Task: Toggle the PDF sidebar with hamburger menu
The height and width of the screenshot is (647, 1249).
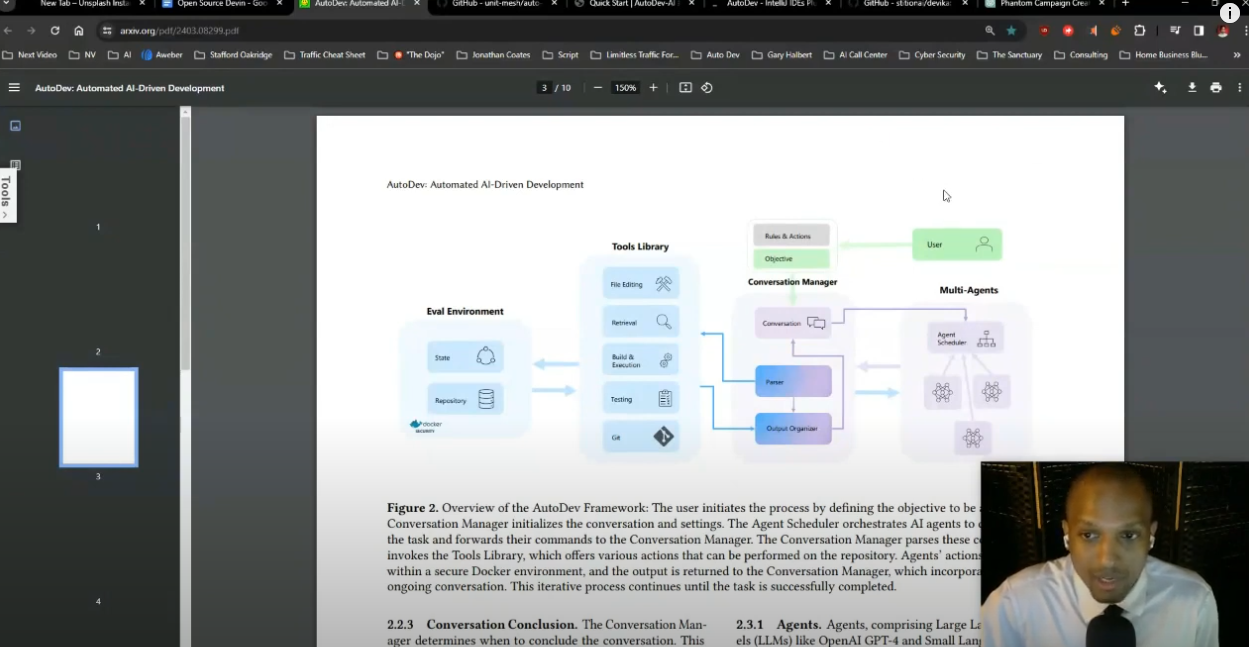Action: tap(14, 87)
